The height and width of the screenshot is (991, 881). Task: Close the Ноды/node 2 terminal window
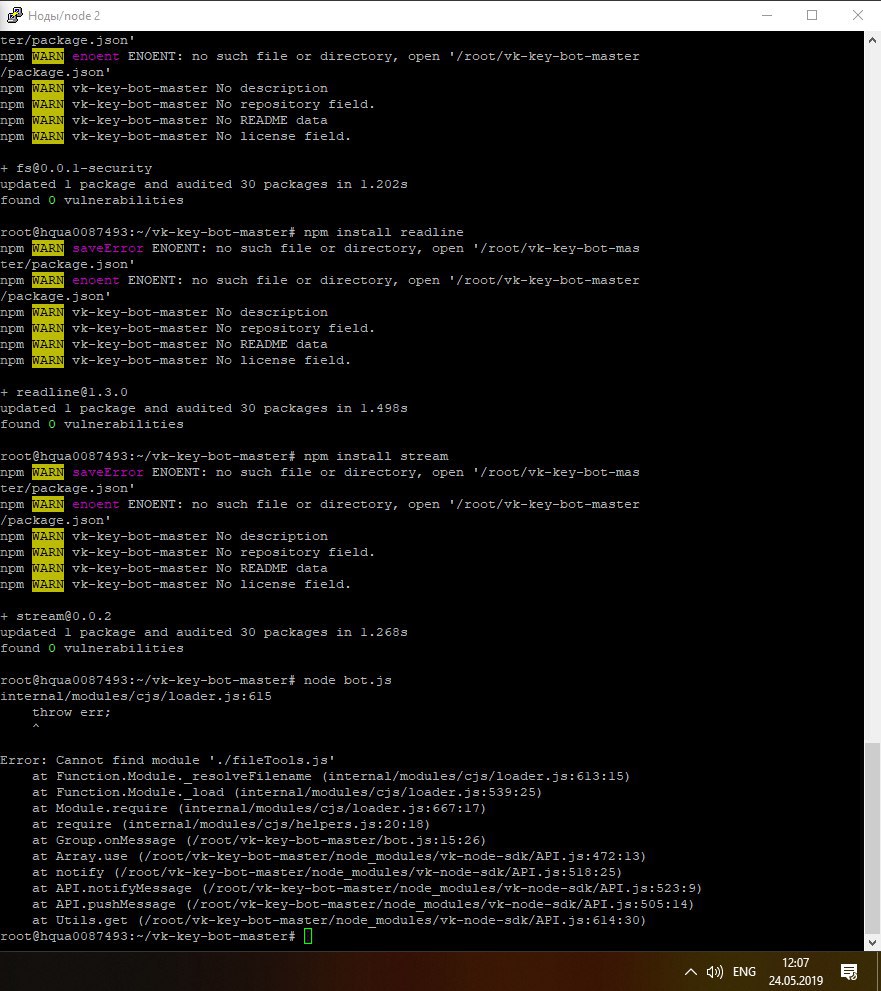coord(858,15)
